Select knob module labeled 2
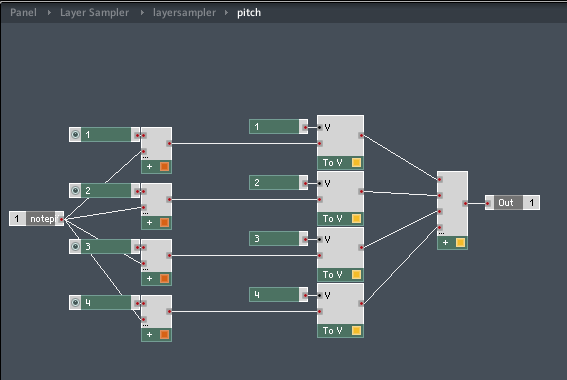567x380 pixels. point(105,191)
